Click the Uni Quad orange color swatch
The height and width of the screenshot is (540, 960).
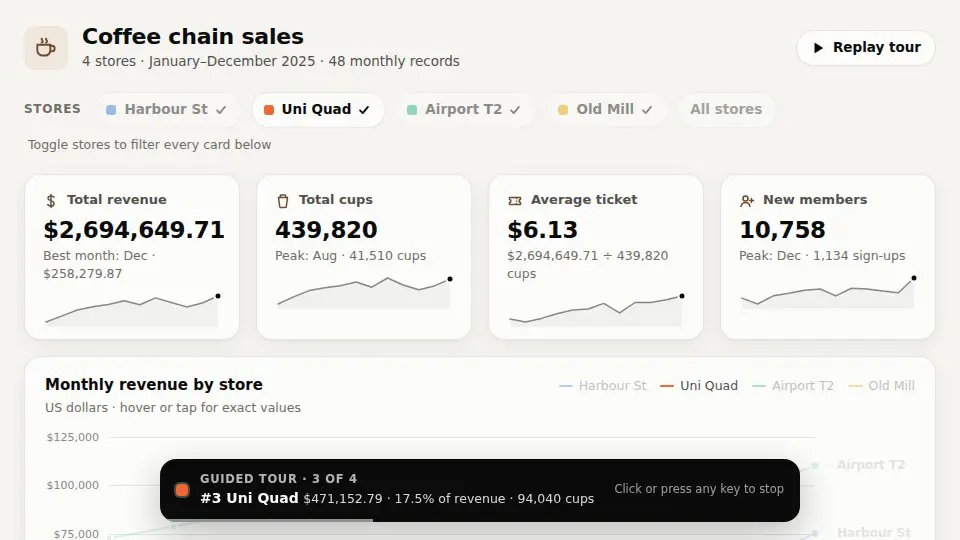268,110
